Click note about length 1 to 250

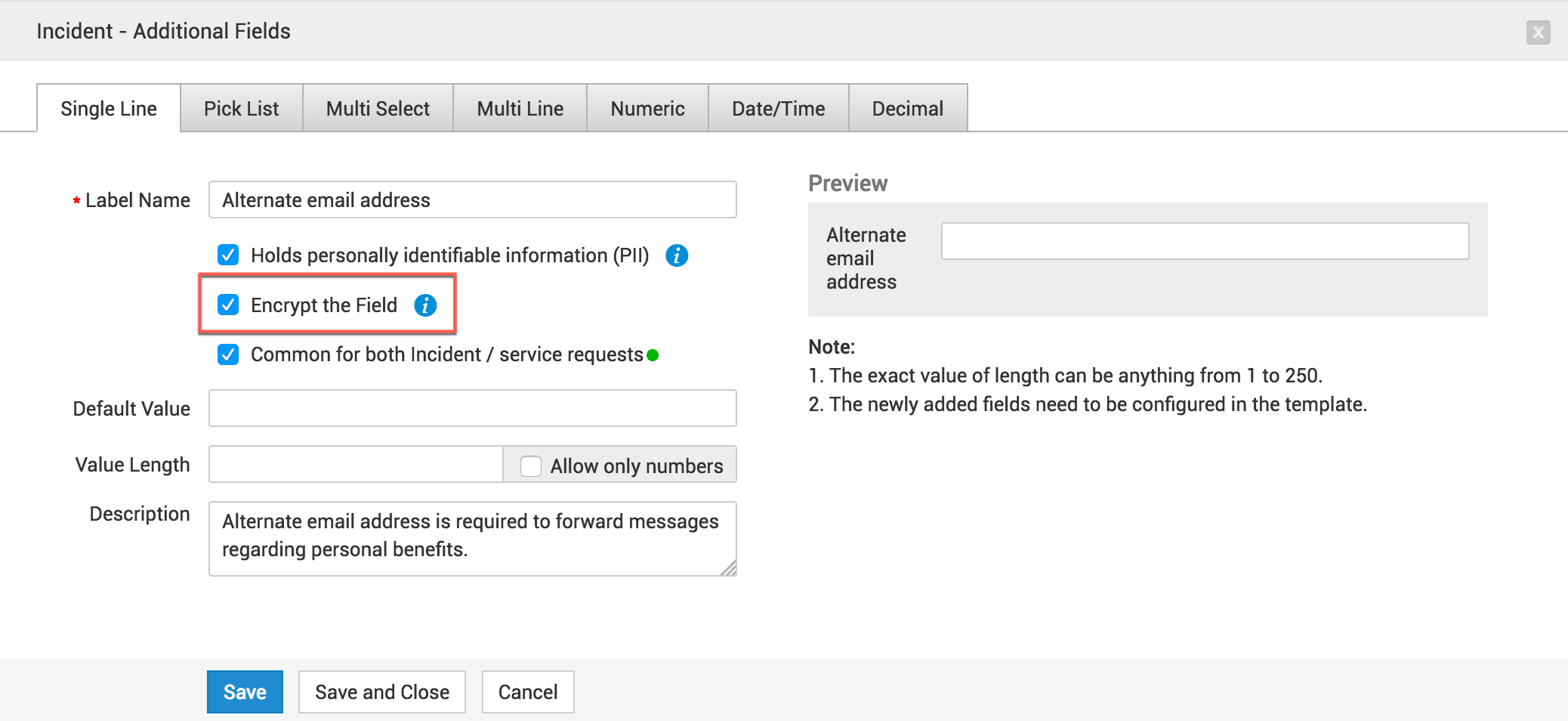1066,376
